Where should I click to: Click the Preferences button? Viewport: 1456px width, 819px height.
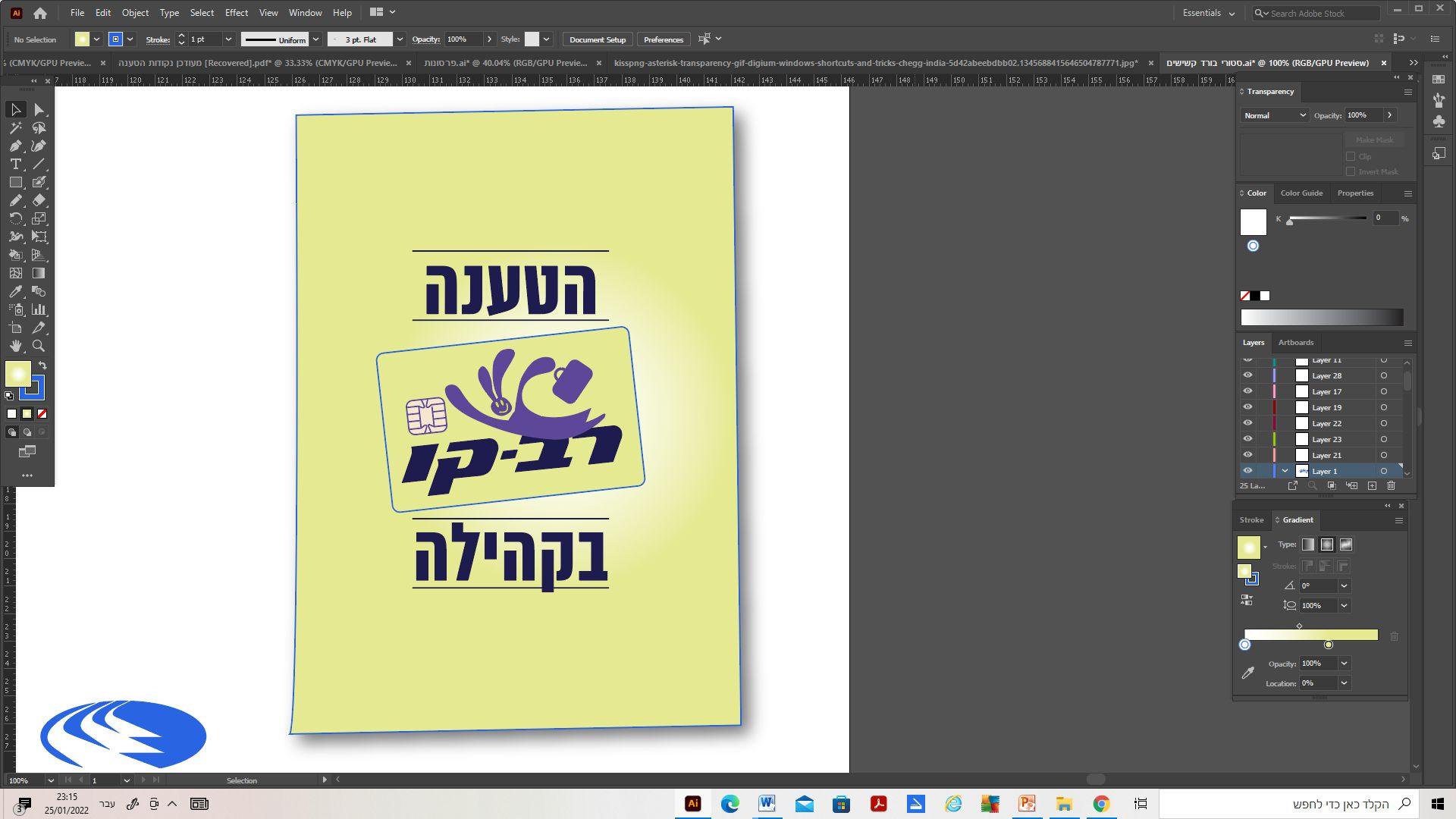(x=663, y=39)
